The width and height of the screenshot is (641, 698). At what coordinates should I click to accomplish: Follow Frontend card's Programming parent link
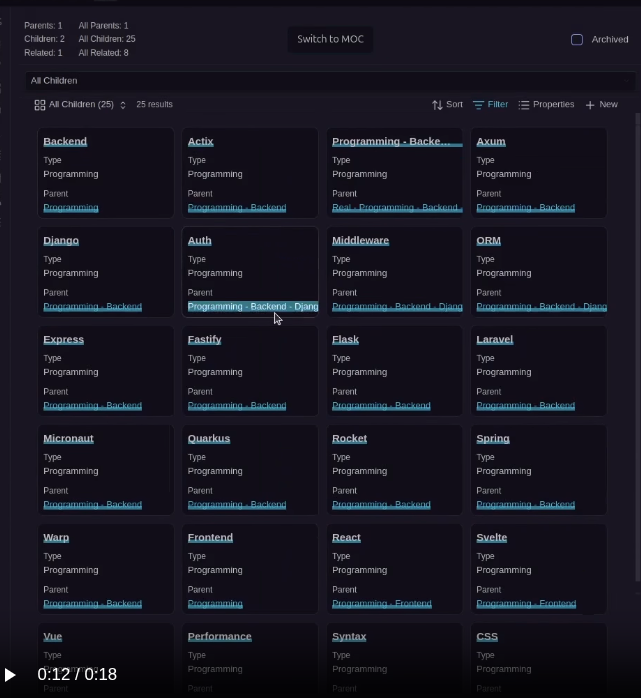215,604
